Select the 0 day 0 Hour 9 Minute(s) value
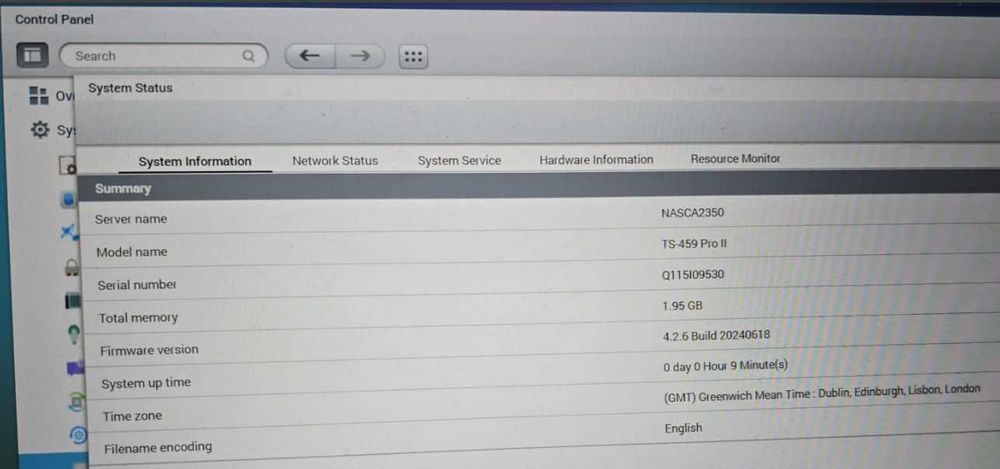The width and height of the screenshot is (1000, 469). click(726, 366)
